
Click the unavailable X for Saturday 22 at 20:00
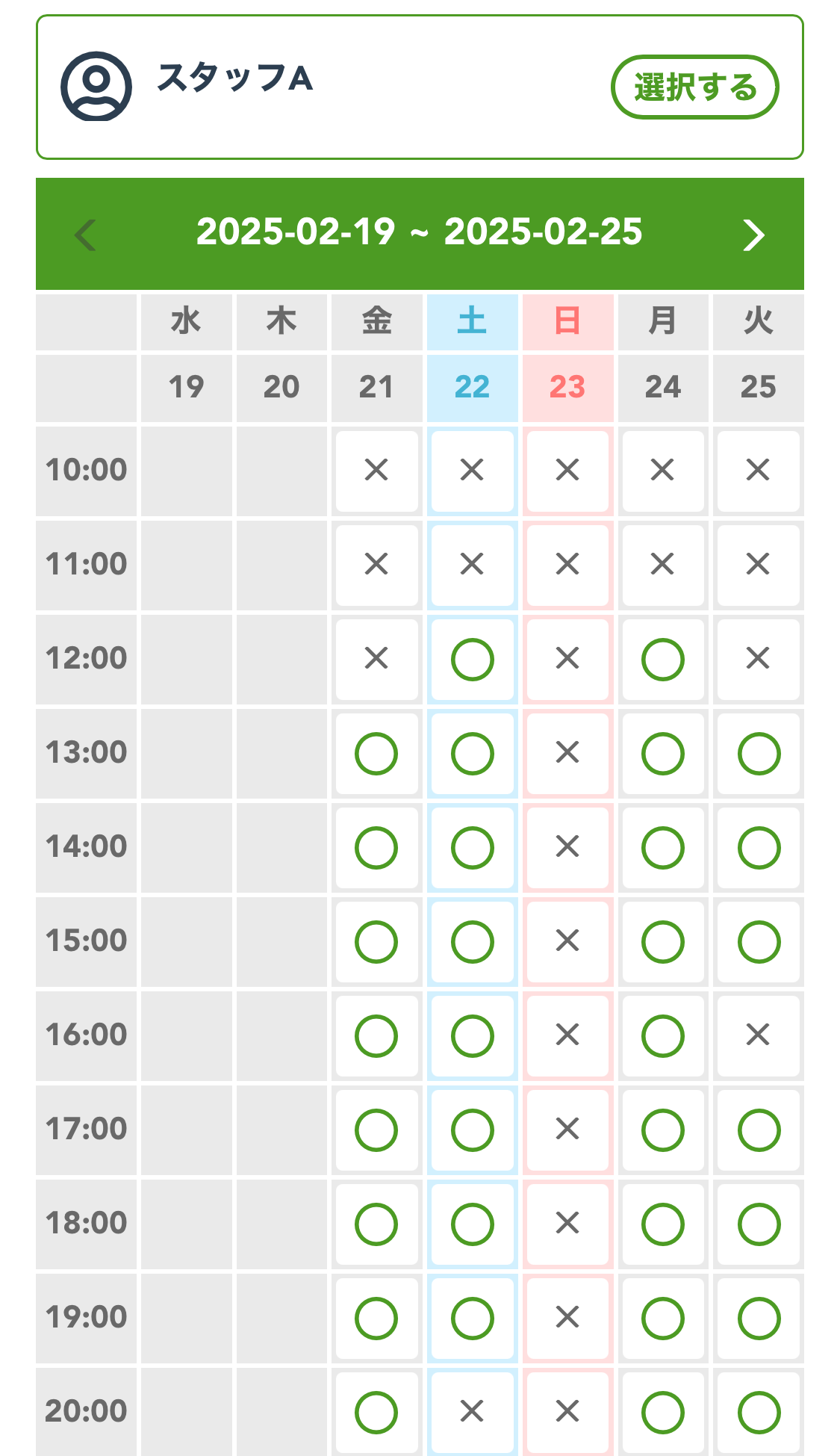click(472, 1411)
